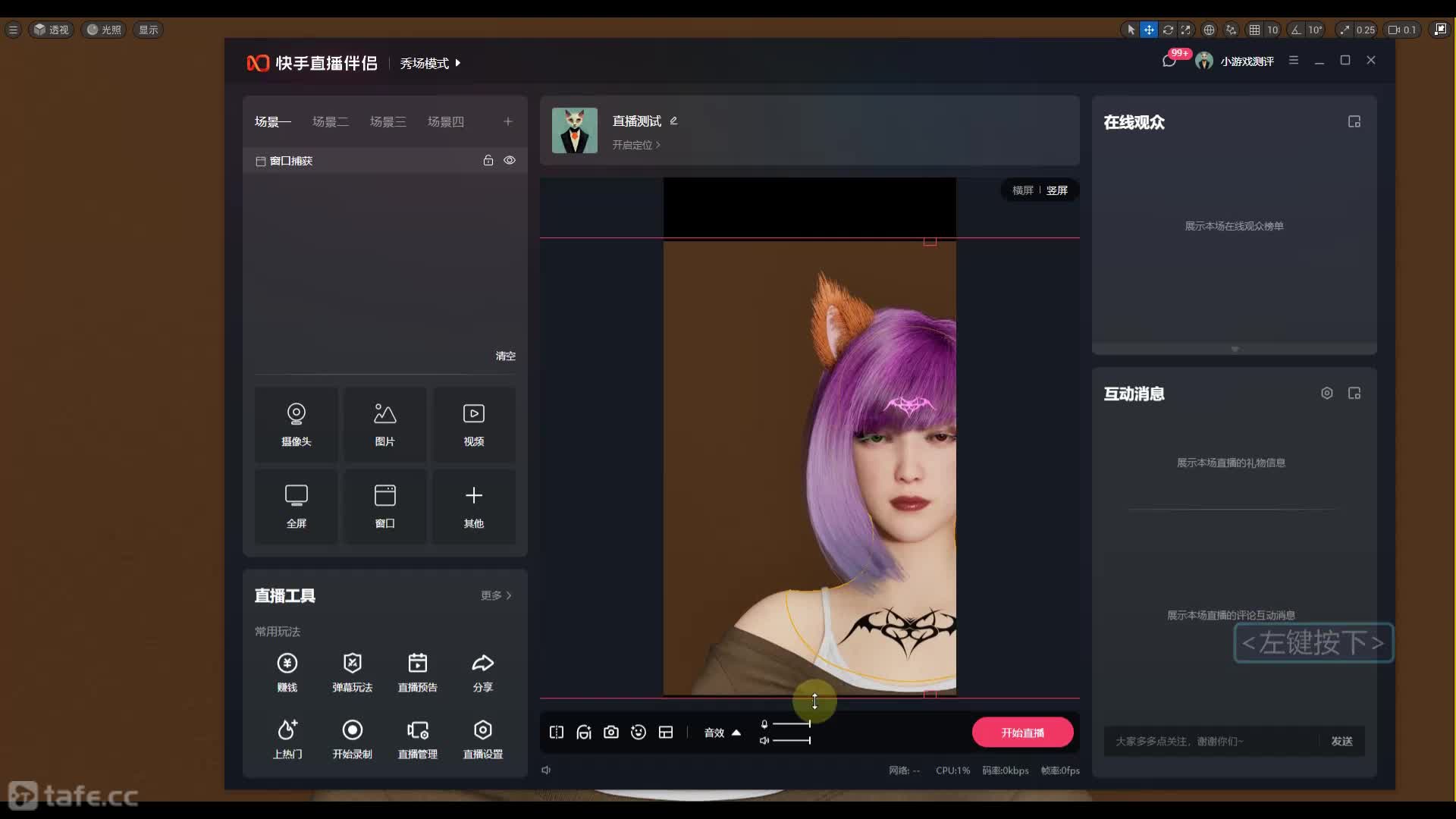Open rotation snap value 10° dropdown
Screen dimensions: 1456x819
point(1315,30)
